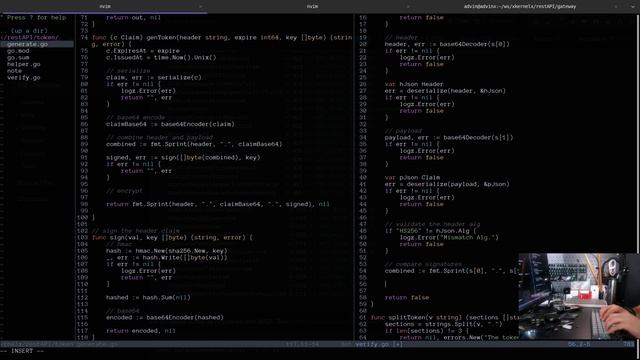Click the 'c.ExpiresAt = expire' line
This screenshot has width=640, height=360.
[143, 51]
